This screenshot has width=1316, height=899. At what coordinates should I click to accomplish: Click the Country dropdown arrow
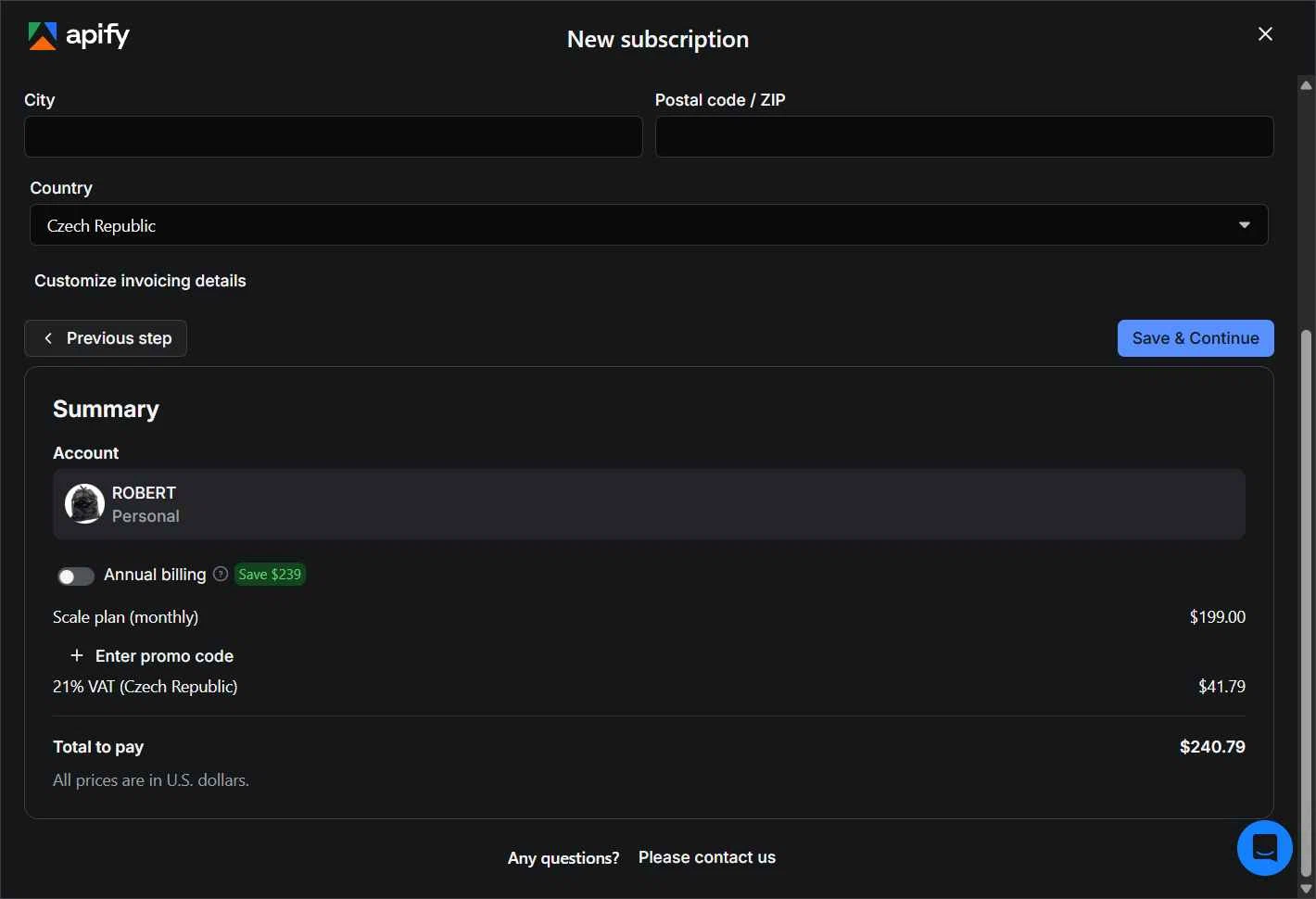tap(1245, 225)
